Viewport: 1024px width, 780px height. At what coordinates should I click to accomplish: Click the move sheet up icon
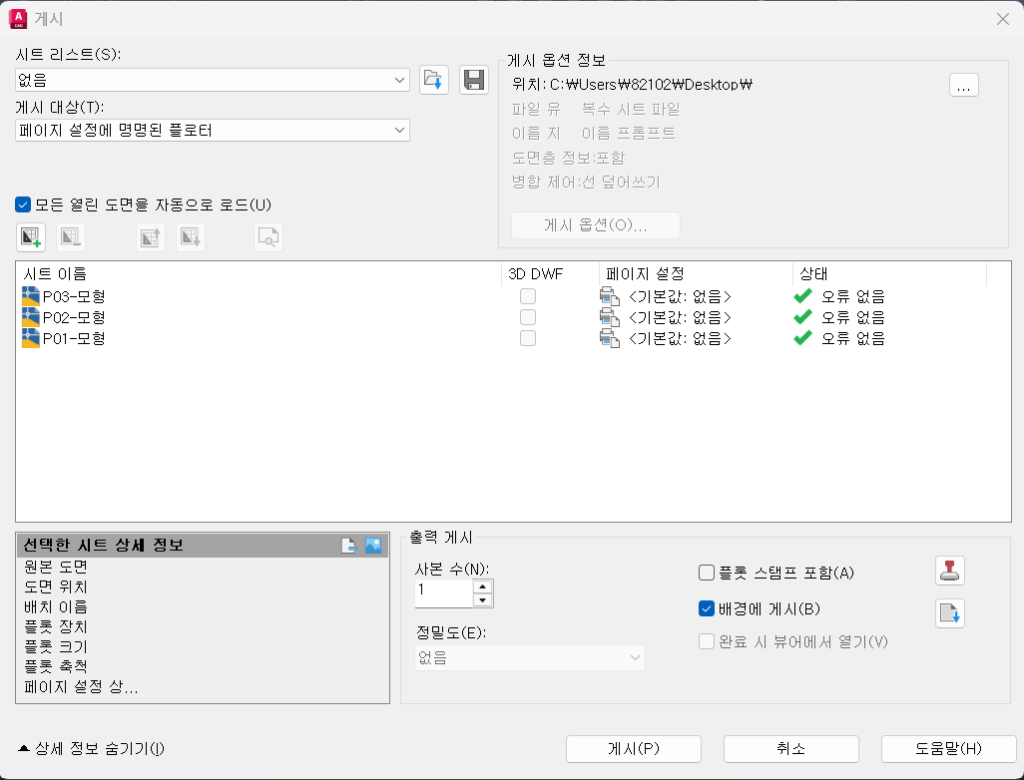149,236
